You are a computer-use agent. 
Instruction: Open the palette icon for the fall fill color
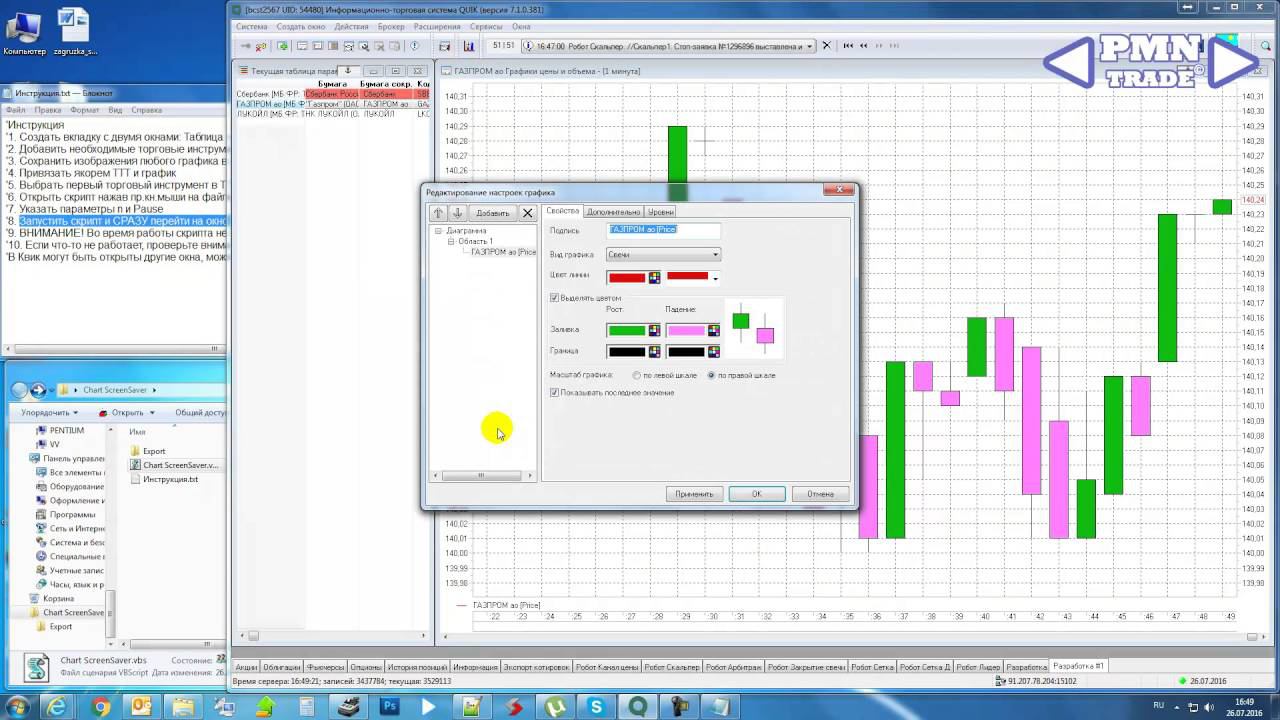coord(713,330)
